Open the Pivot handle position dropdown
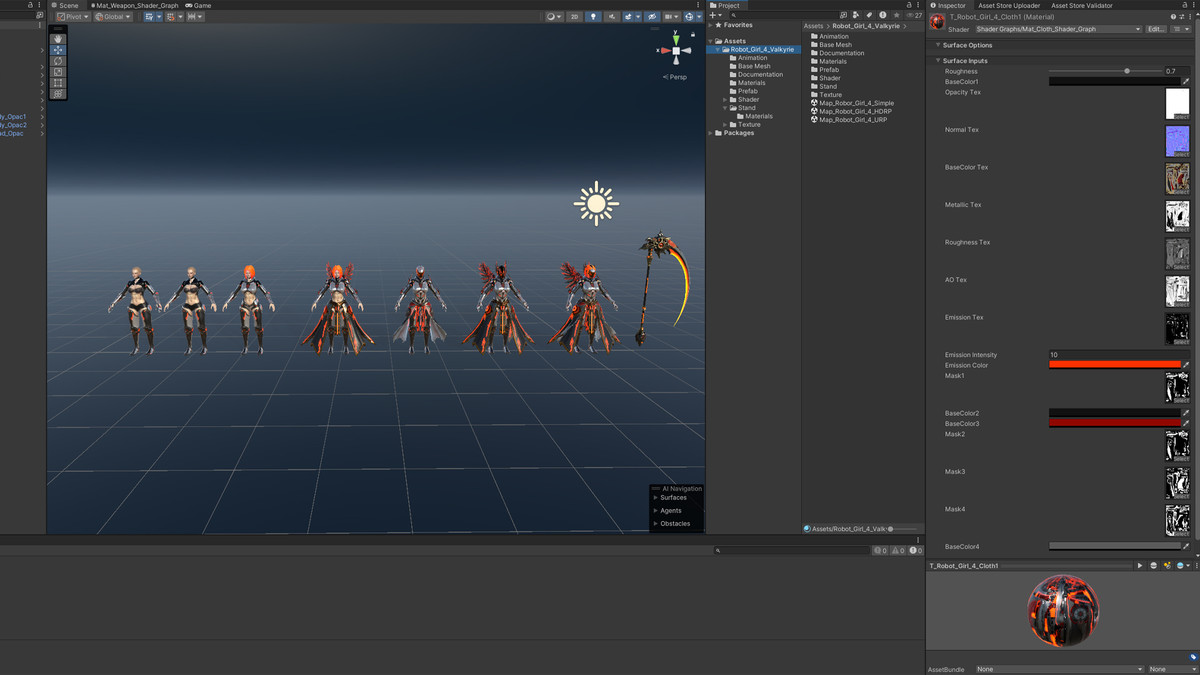The width and height of the screenshot is (1200, 675). click(73, 17)
